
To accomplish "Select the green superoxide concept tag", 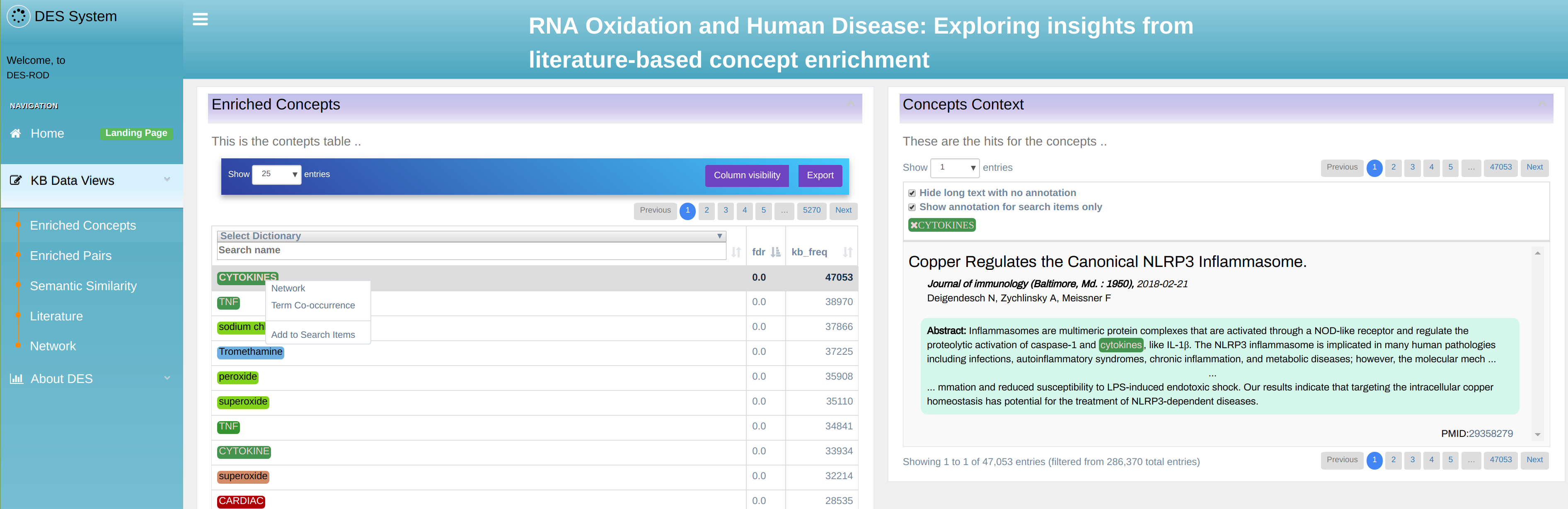I will tap(243, 402).
